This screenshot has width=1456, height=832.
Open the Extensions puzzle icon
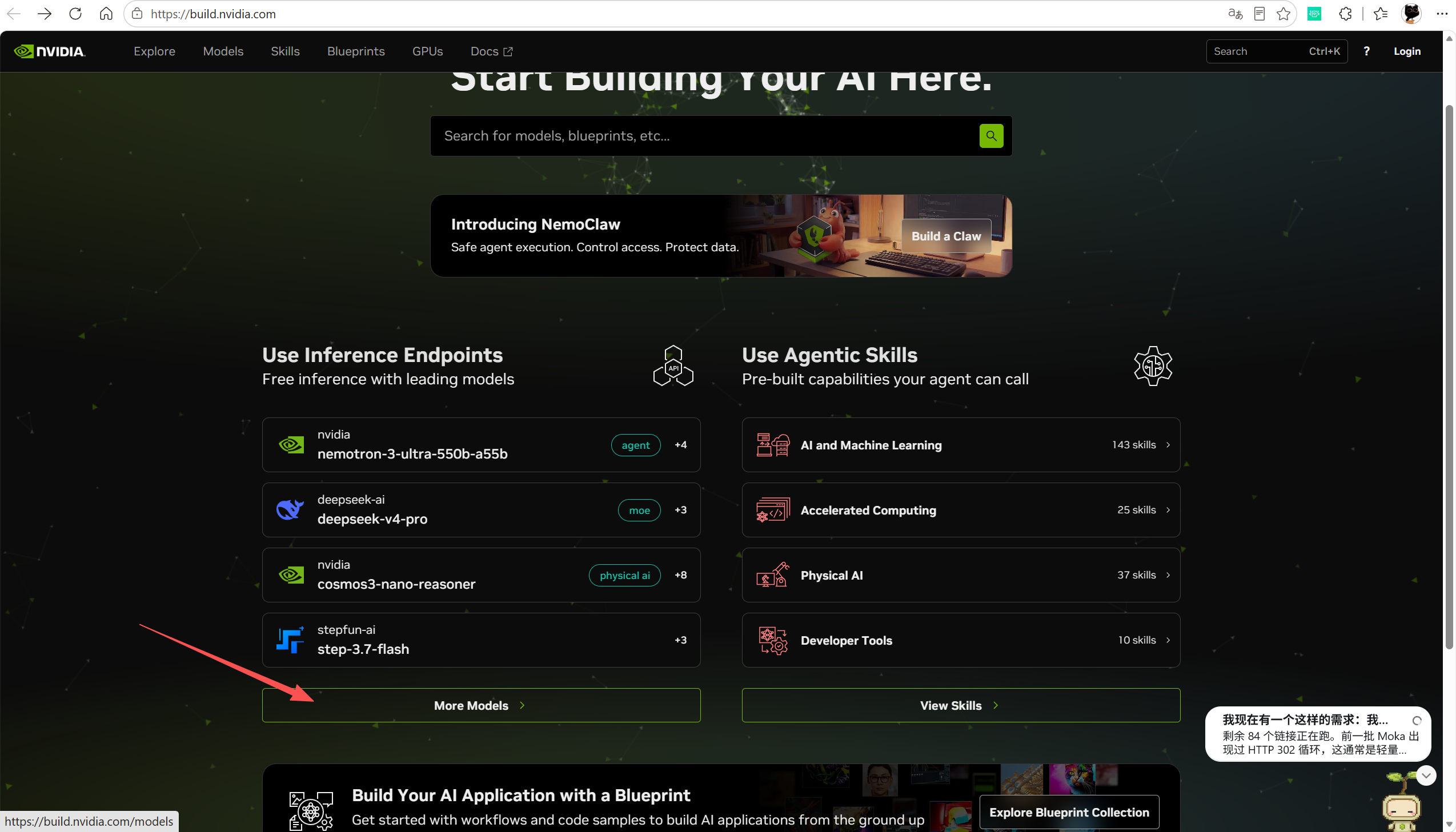(1345, 14)
